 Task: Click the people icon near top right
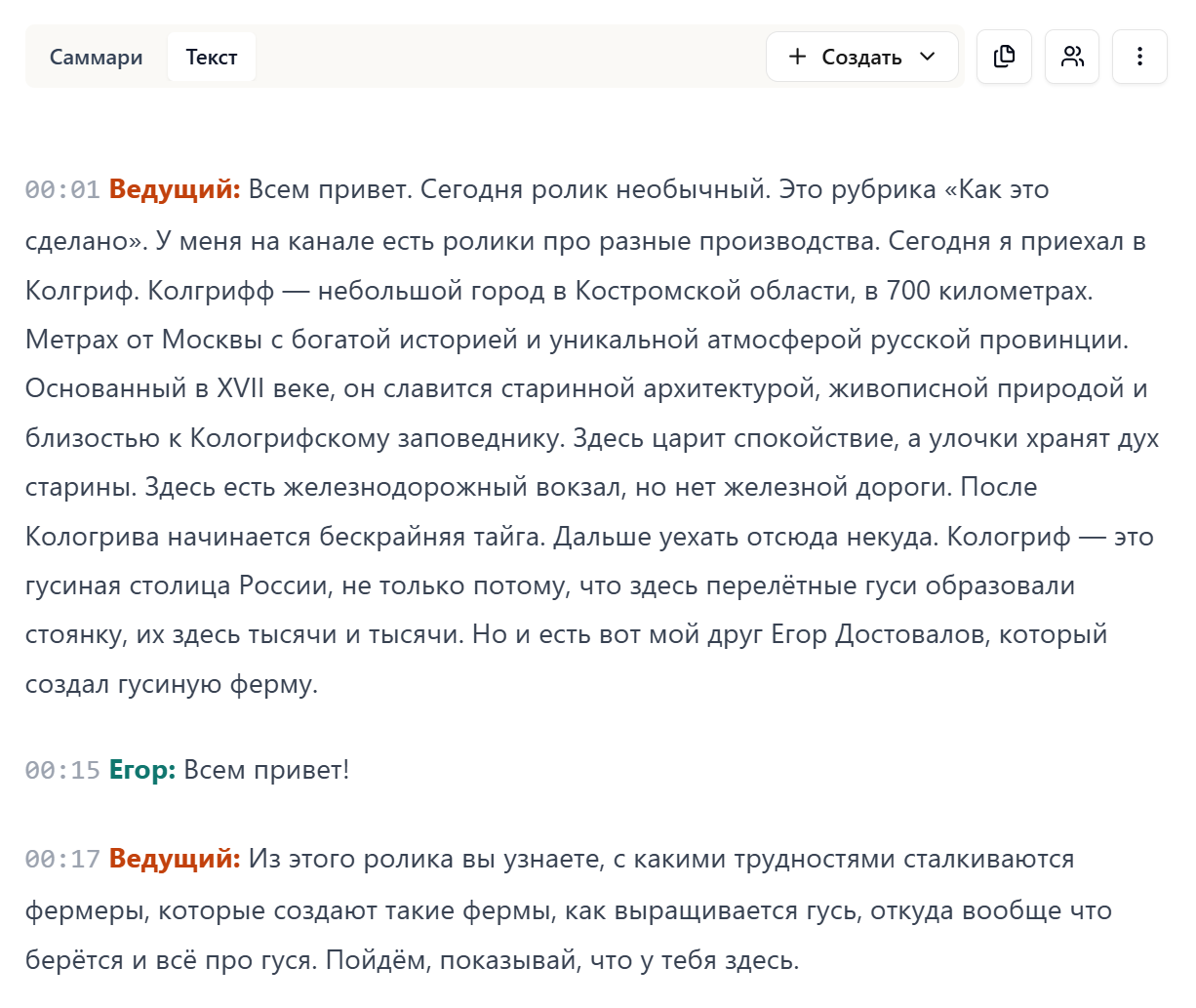[1071, 57]
